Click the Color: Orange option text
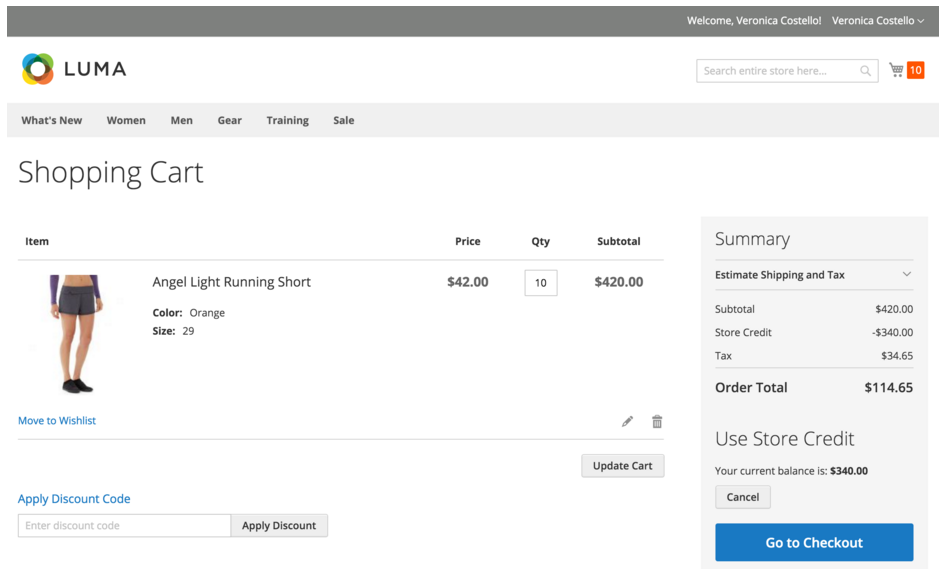 [x=188, y=313]
